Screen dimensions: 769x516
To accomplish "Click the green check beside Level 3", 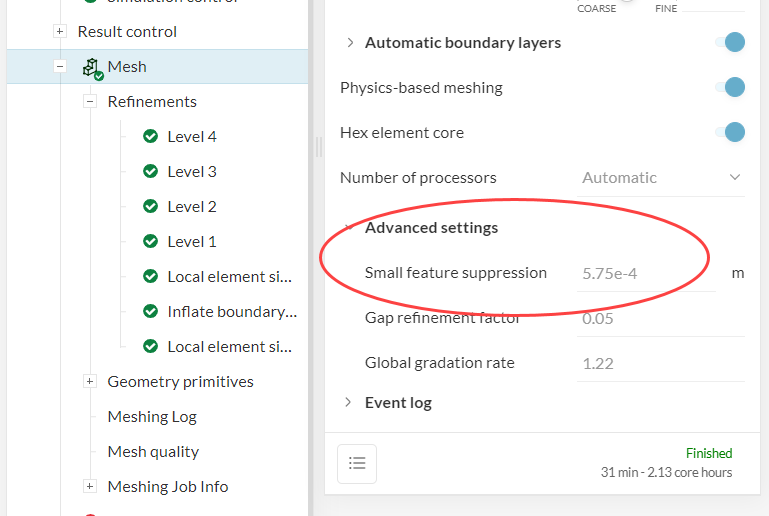I will point(151,172).
